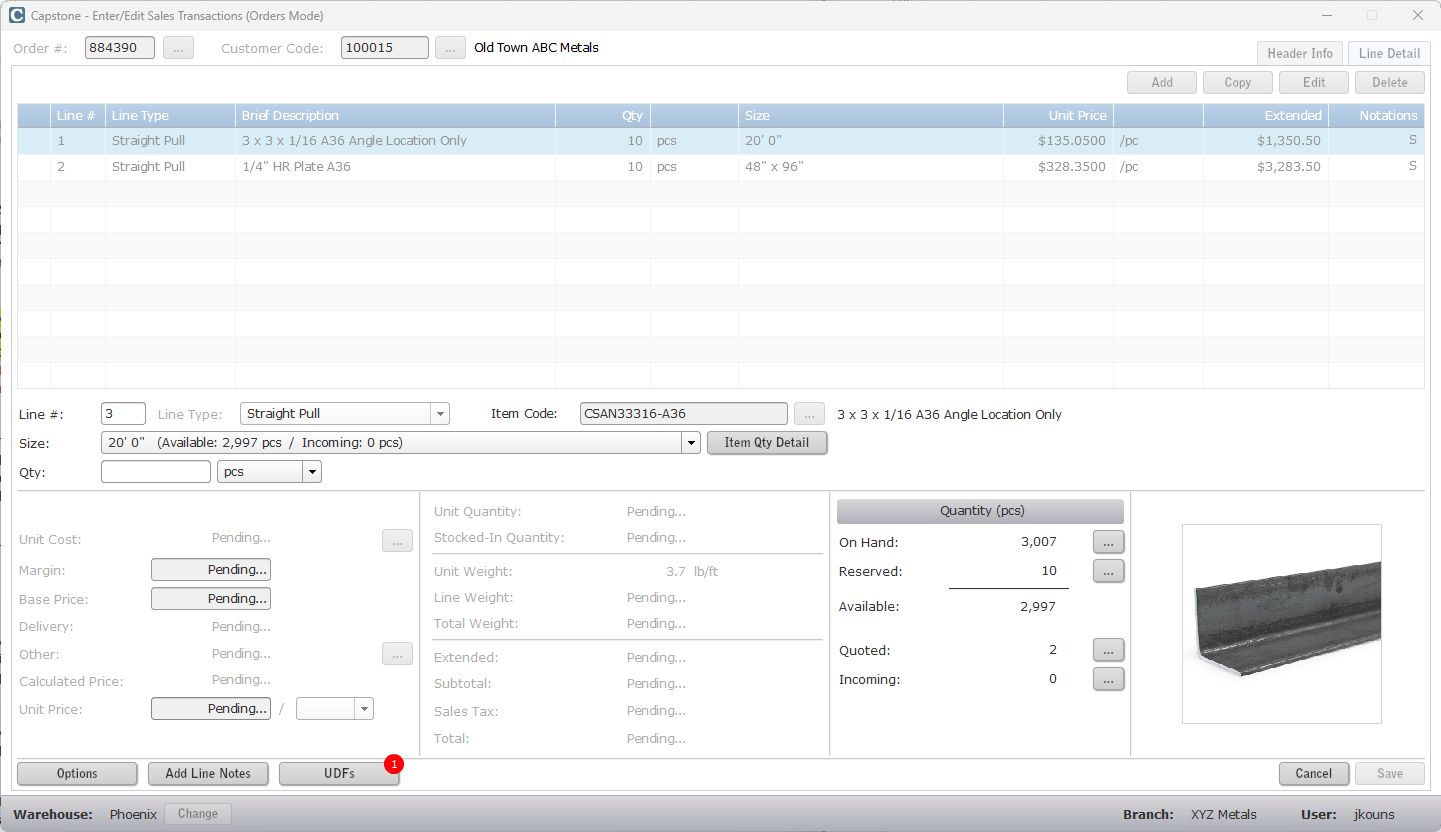Open the Other charges ellipsis

pos(397,653)
